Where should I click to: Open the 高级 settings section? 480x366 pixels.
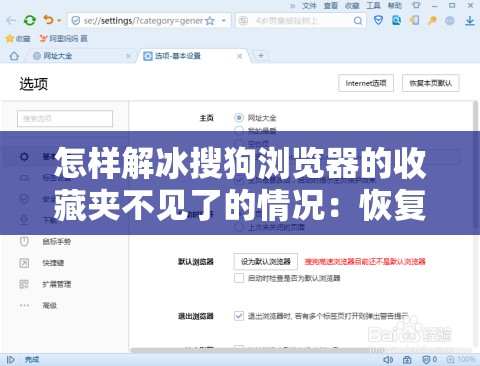coord(49,305)
